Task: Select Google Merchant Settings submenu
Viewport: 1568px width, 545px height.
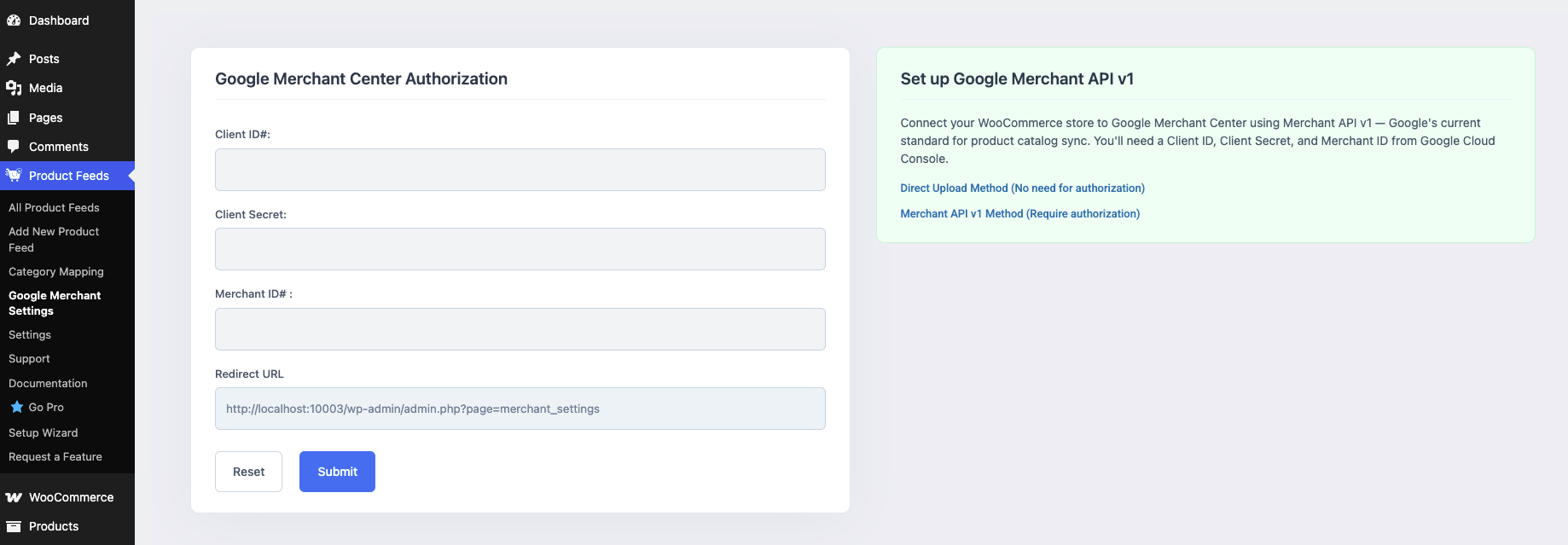Action: 55,303
